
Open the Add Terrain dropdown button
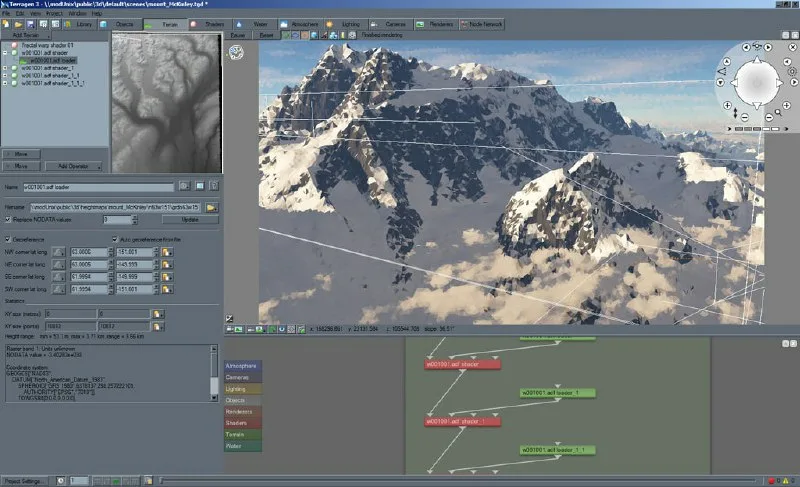tap(31, 34)
